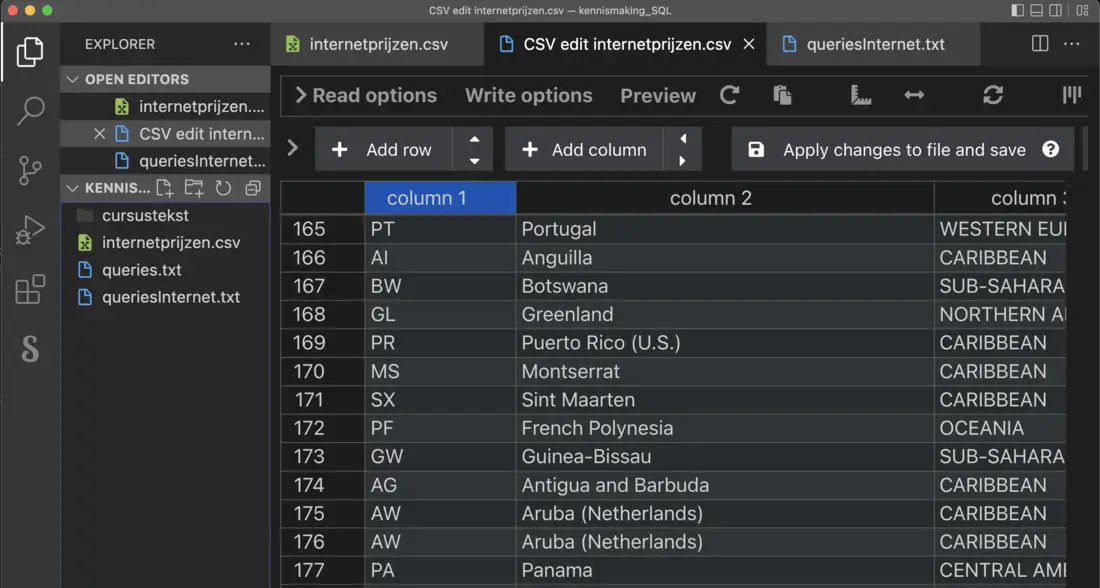Collapse the KENNIS workspace folder section
Image resolution: width=1100 pixels, height=588 pixels.
pyautogui.click(x=72, y=188)
